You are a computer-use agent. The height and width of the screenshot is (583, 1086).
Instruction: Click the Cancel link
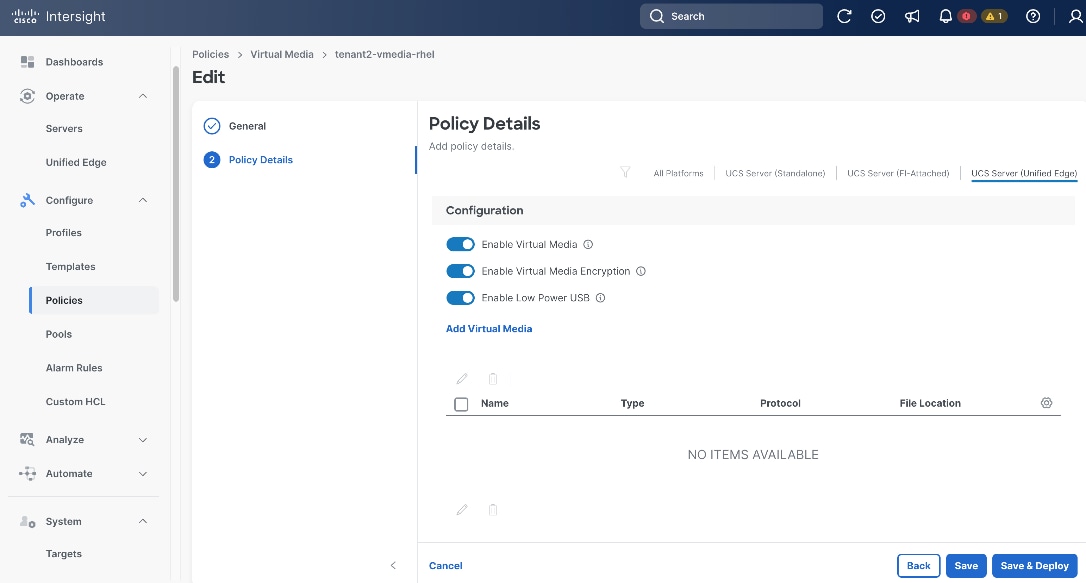(x=445, y=566)
